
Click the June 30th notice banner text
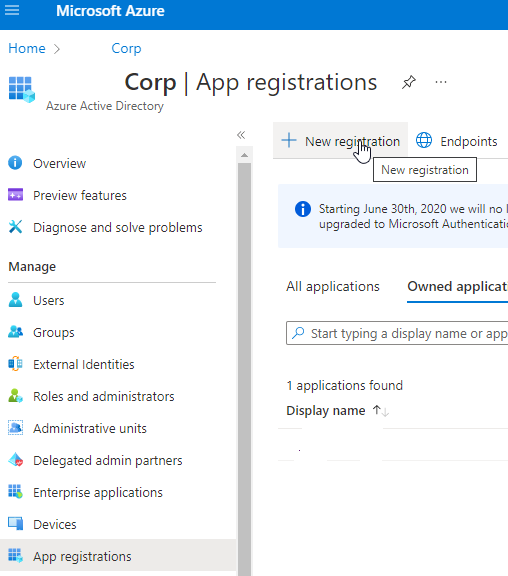[413, 216]
